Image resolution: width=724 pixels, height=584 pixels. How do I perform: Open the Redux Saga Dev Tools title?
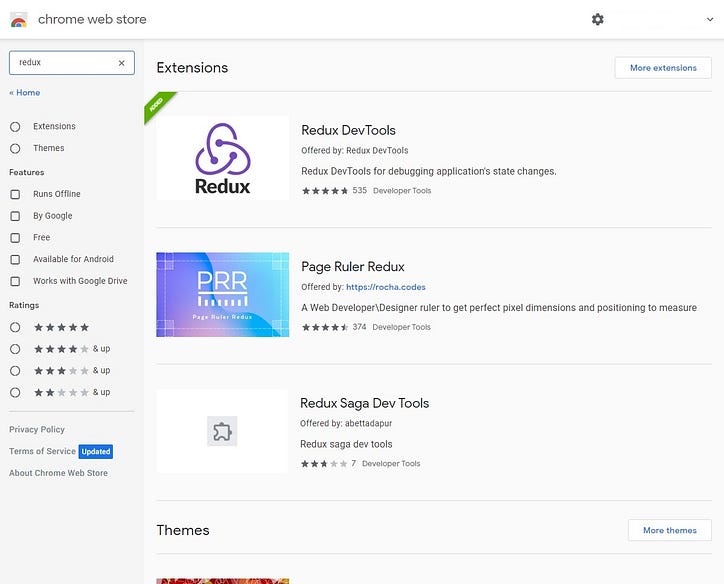(364, 403)
